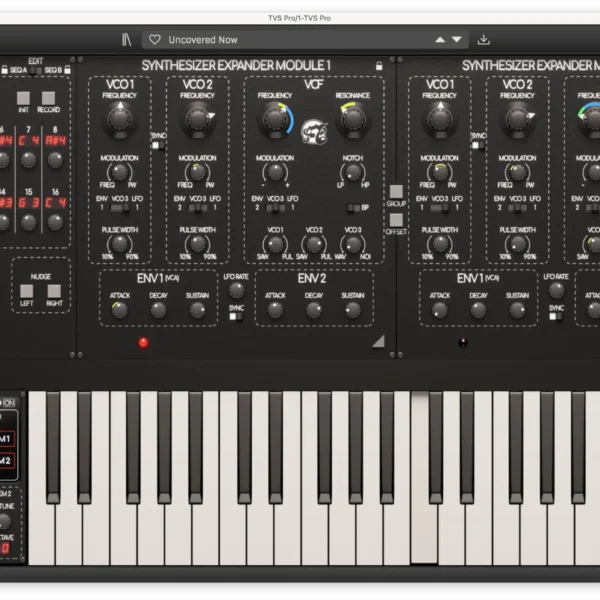The height and width of the screenshot is (600, 600).
Task: Toggle Module 2 LFO rate SYNC switch
Action: [556, 316]
